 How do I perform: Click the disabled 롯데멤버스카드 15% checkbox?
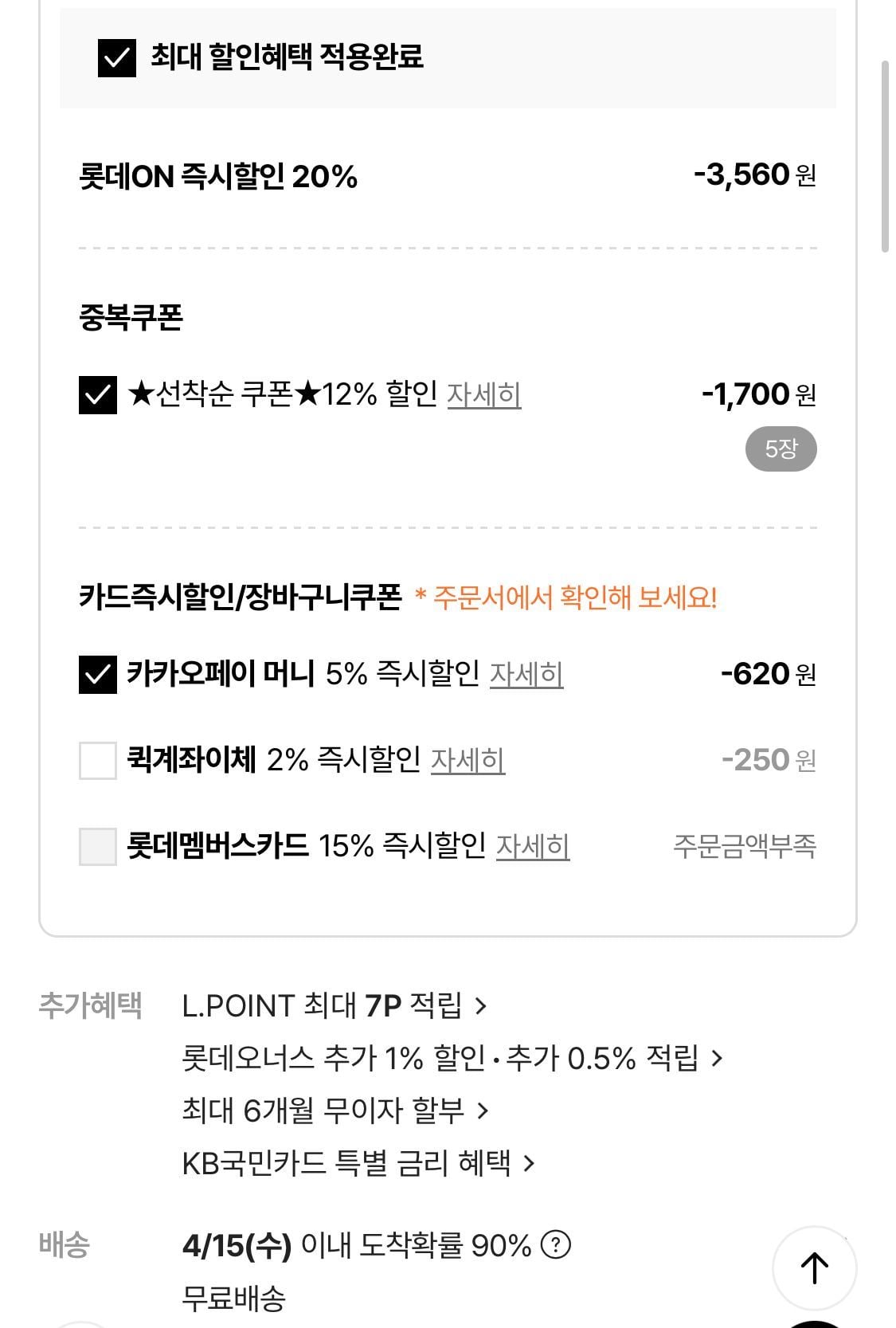[98, 846]
